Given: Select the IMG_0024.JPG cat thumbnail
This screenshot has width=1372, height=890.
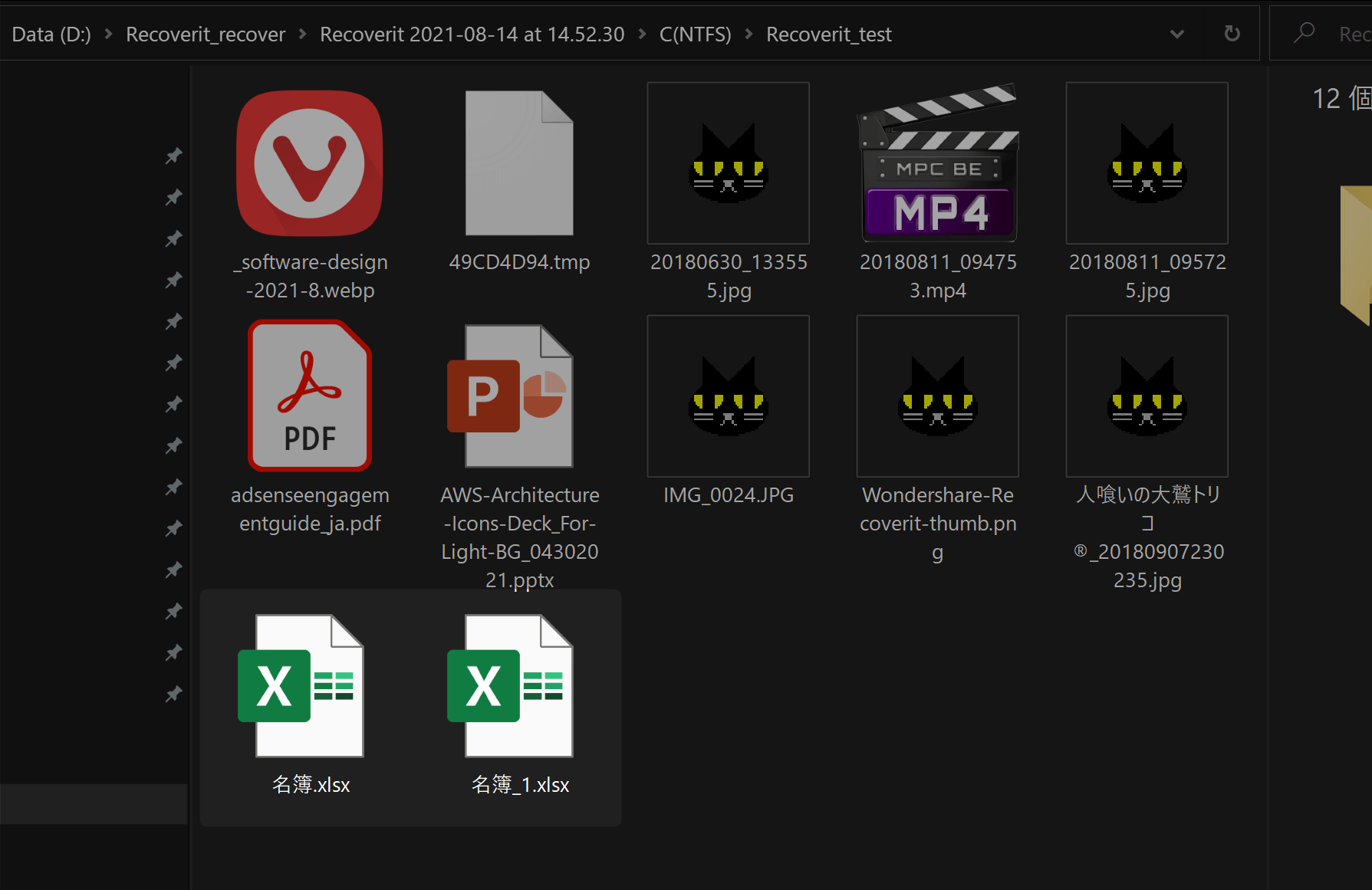Looking at the screenshot, I should [x=729, y=396].
